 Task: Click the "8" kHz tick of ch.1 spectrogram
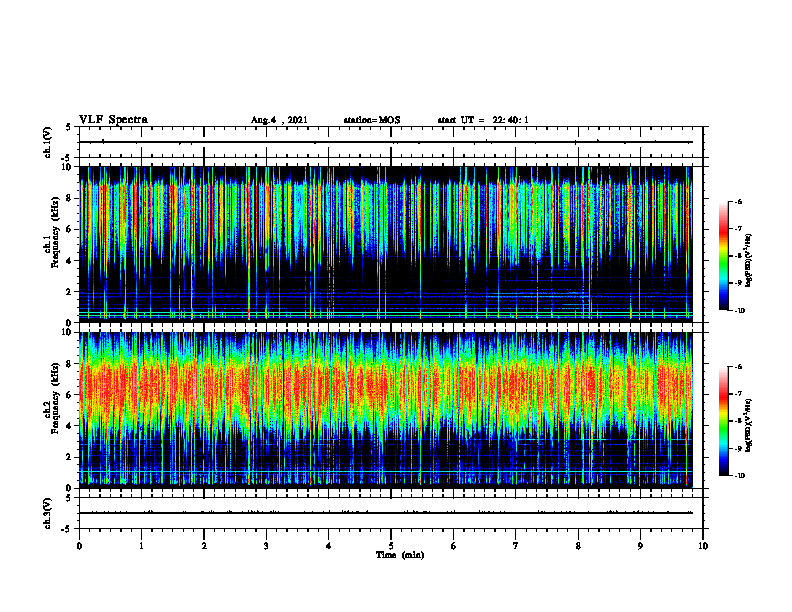(70, 198)
